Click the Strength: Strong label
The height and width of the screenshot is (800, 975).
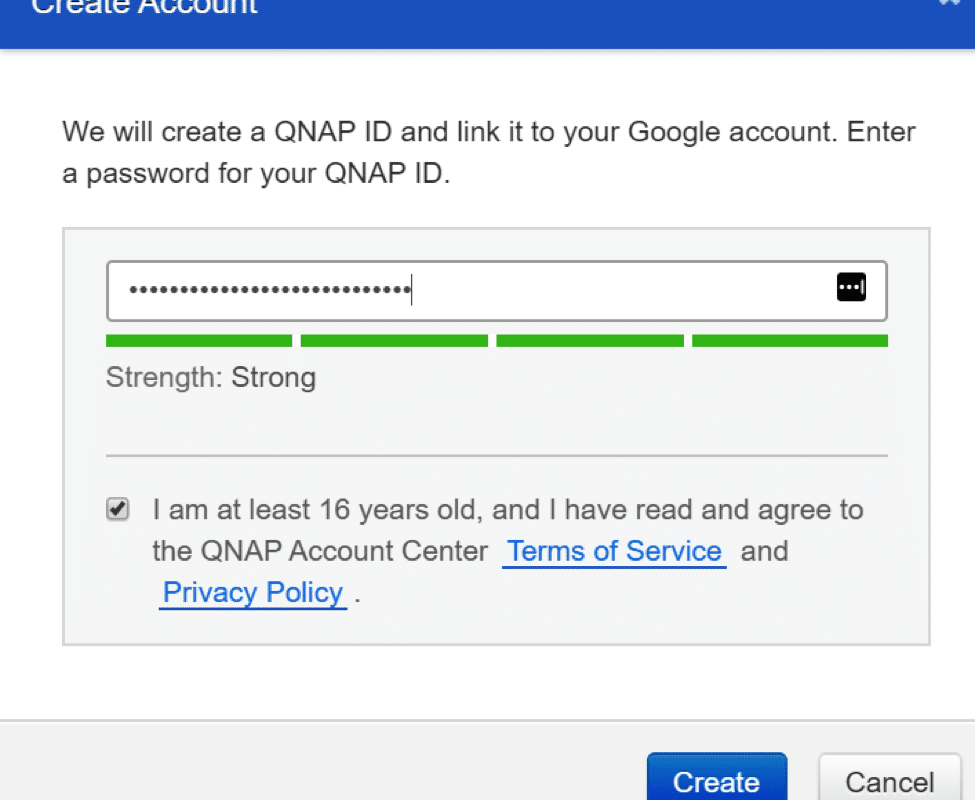211,377
